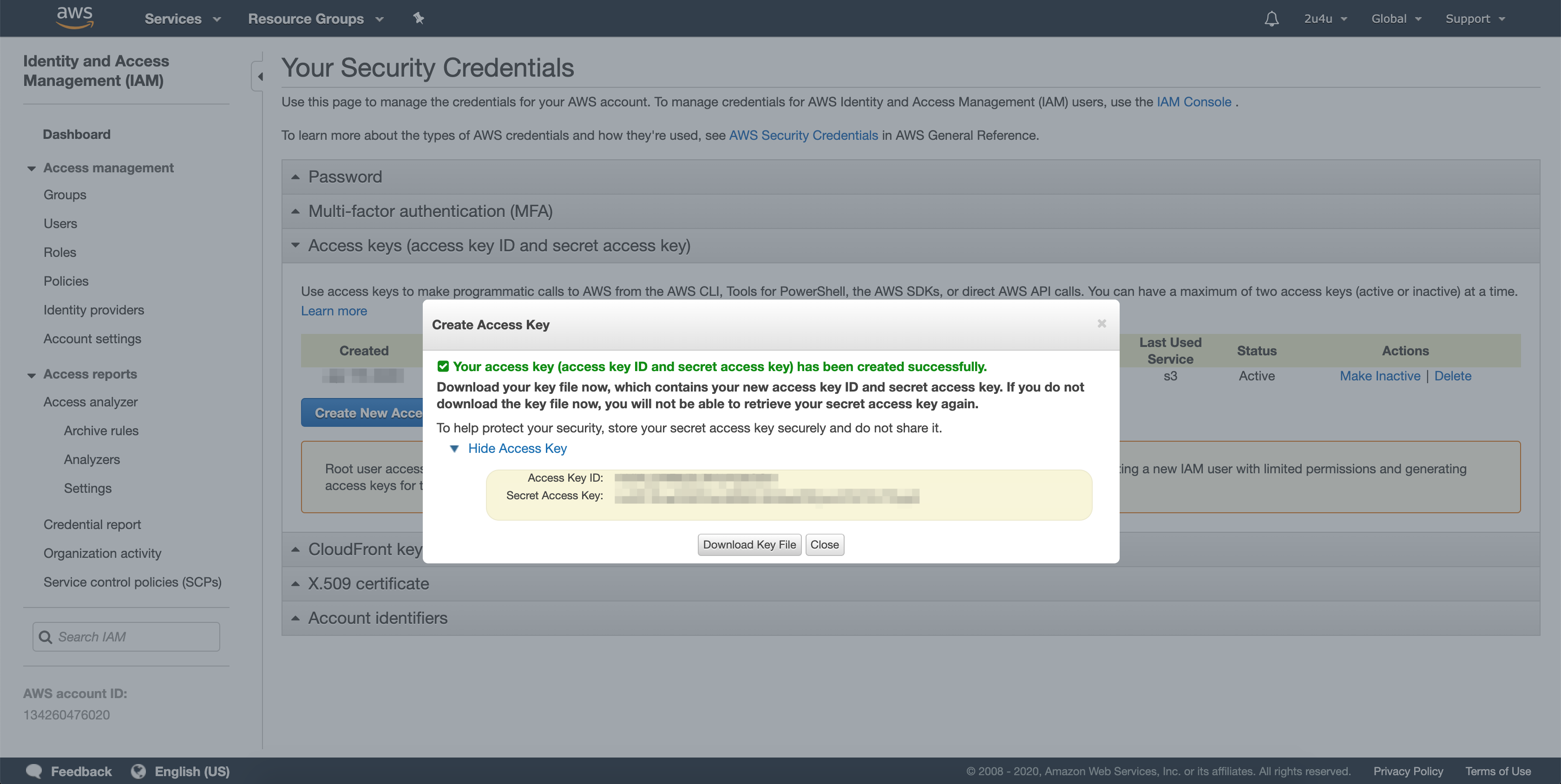Image resolution: width=1561 pixels, height=784 pixels.
Task: Make the access key Inactive
Action: click(1379, 376)
